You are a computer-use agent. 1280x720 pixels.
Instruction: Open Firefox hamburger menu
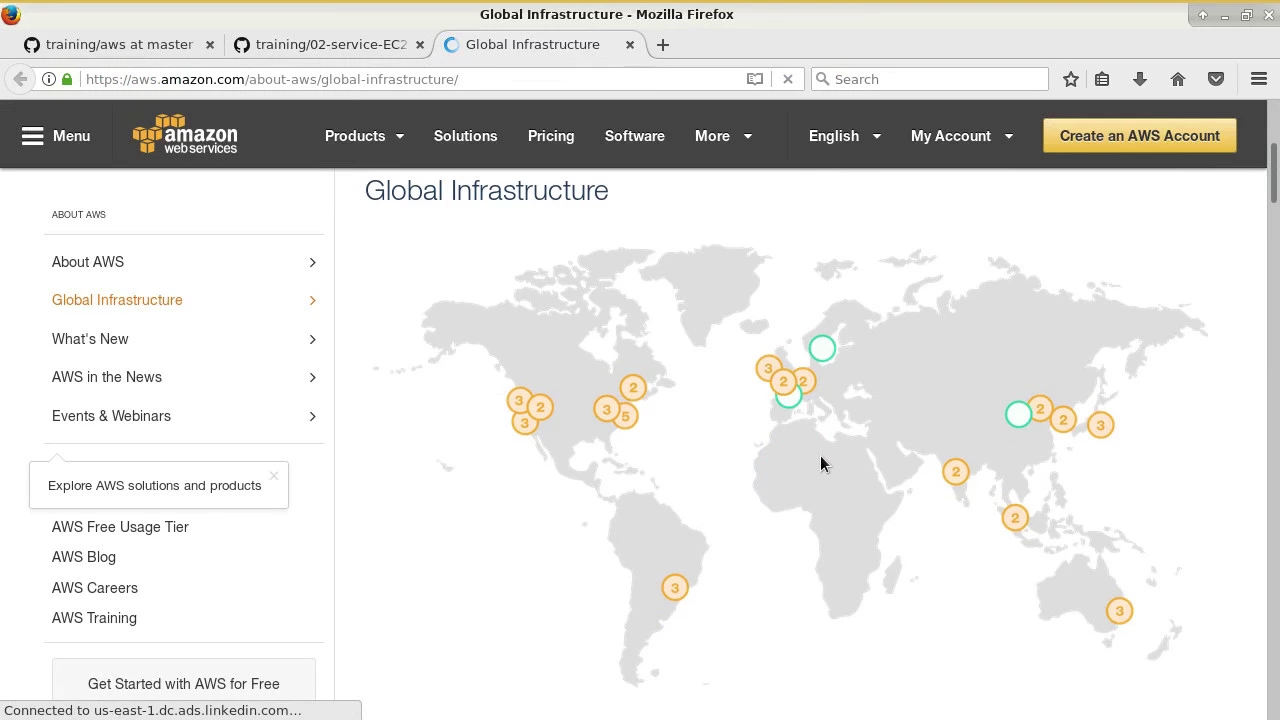point(1259,79)
